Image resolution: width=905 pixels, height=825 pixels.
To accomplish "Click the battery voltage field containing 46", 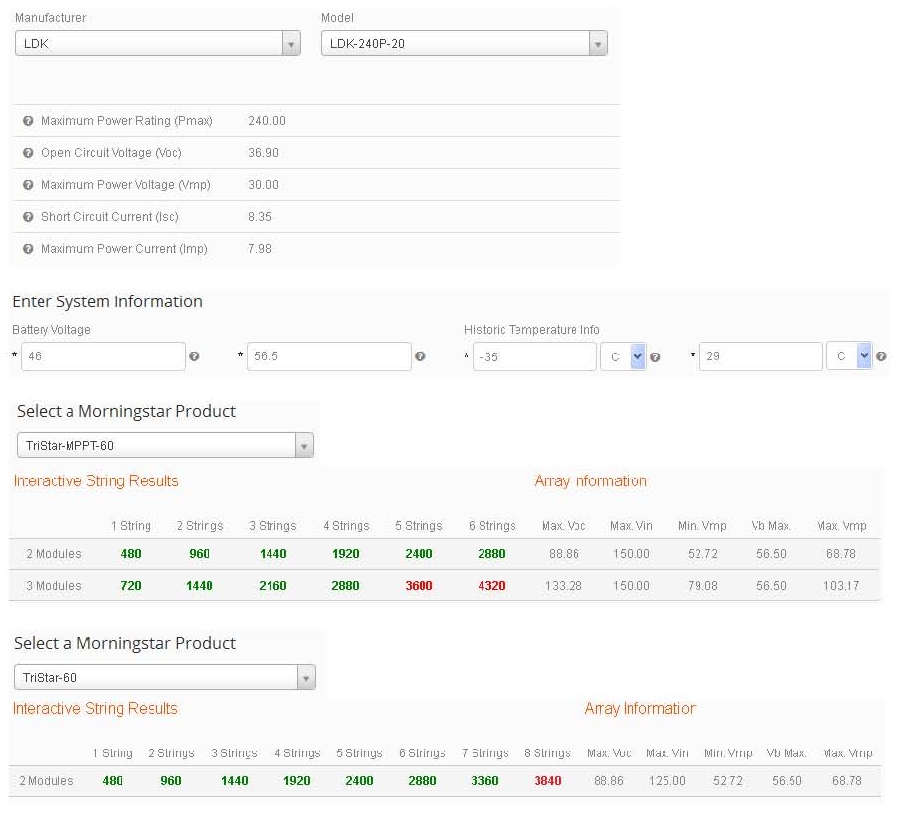I will (103, 357).
